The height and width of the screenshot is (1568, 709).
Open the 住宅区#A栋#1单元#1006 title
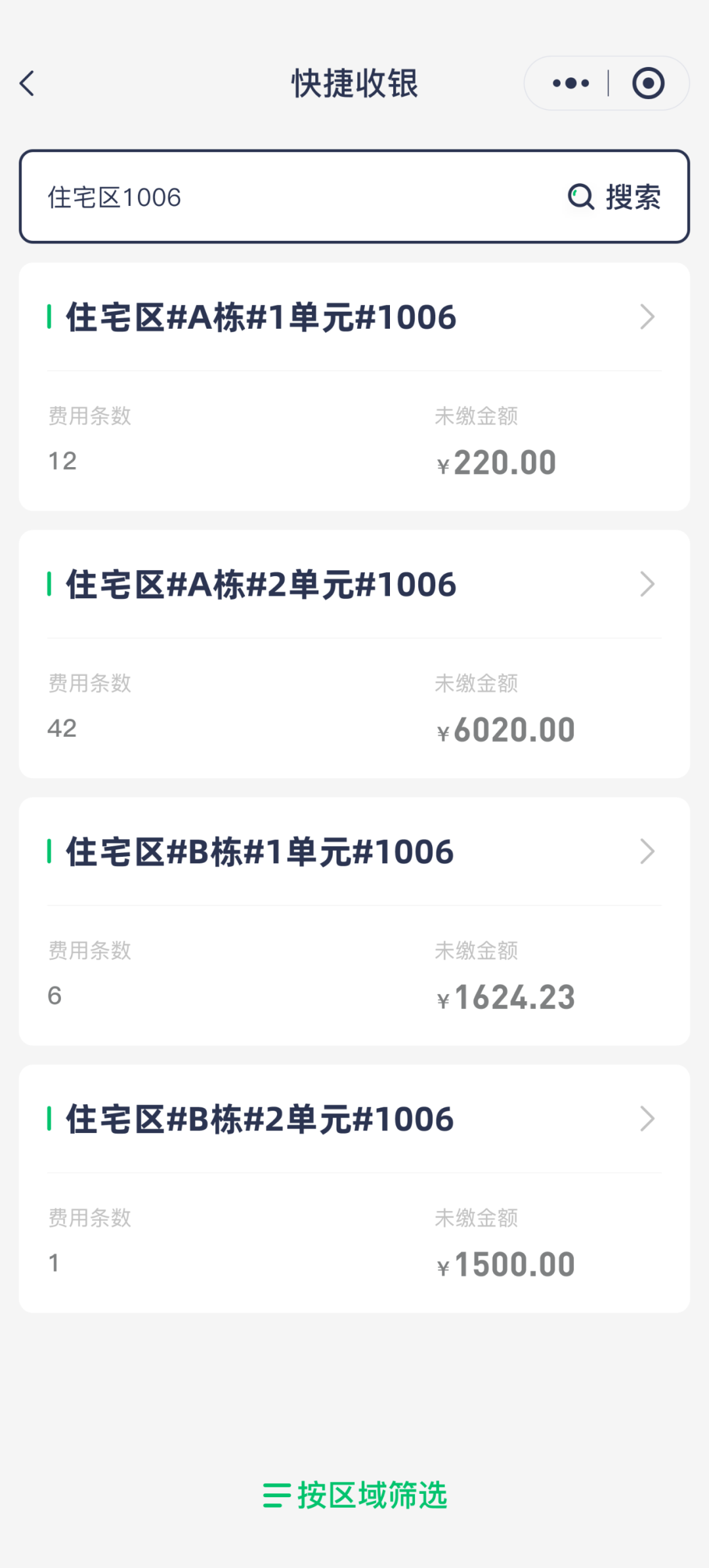pos(261,318)
